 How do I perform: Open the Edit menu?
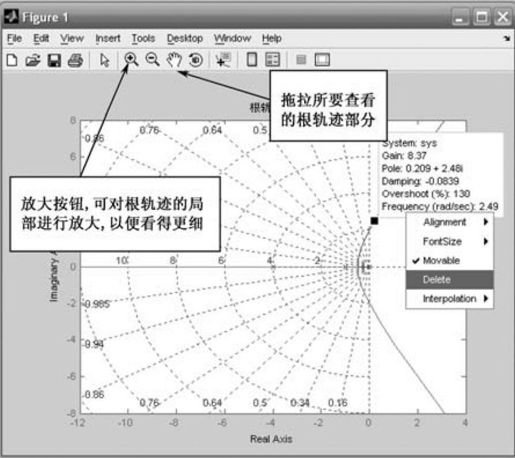tap(41, 38)
